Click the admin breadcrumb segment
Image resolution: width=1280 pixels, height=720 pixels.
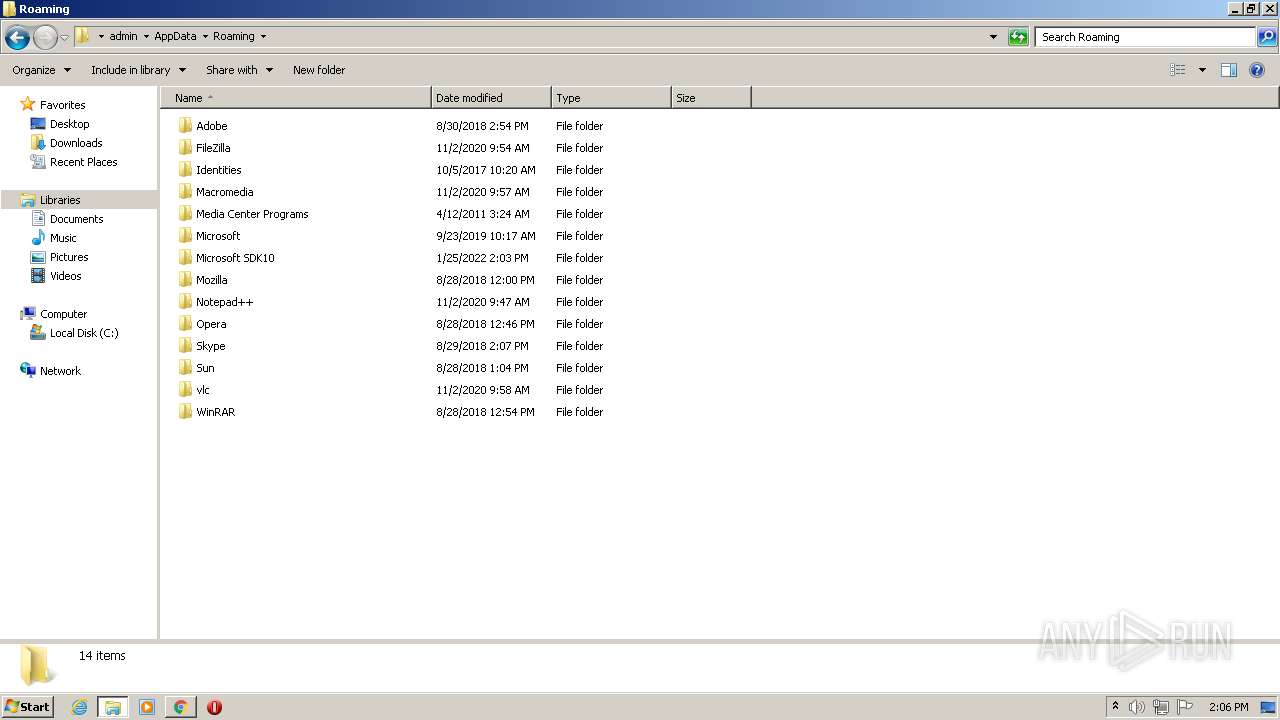(x=123, y=36)
